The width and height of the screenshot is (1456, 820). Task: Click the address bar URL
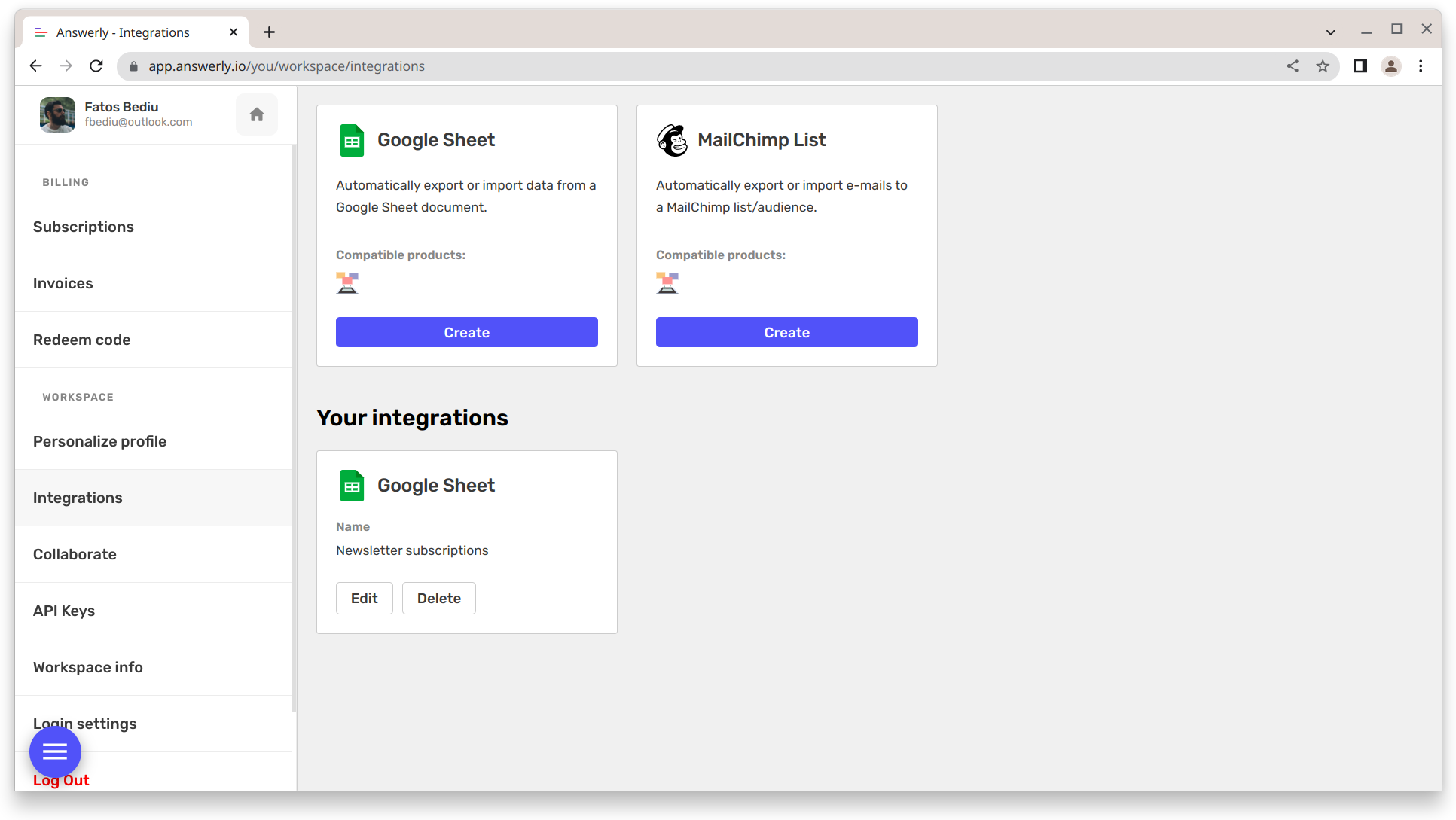coord(286,66)
